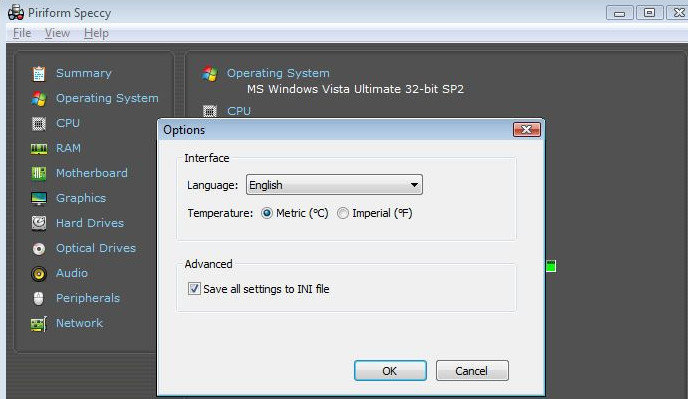
Task: Go to the CPU sidebar section
Action: point(68,123)
